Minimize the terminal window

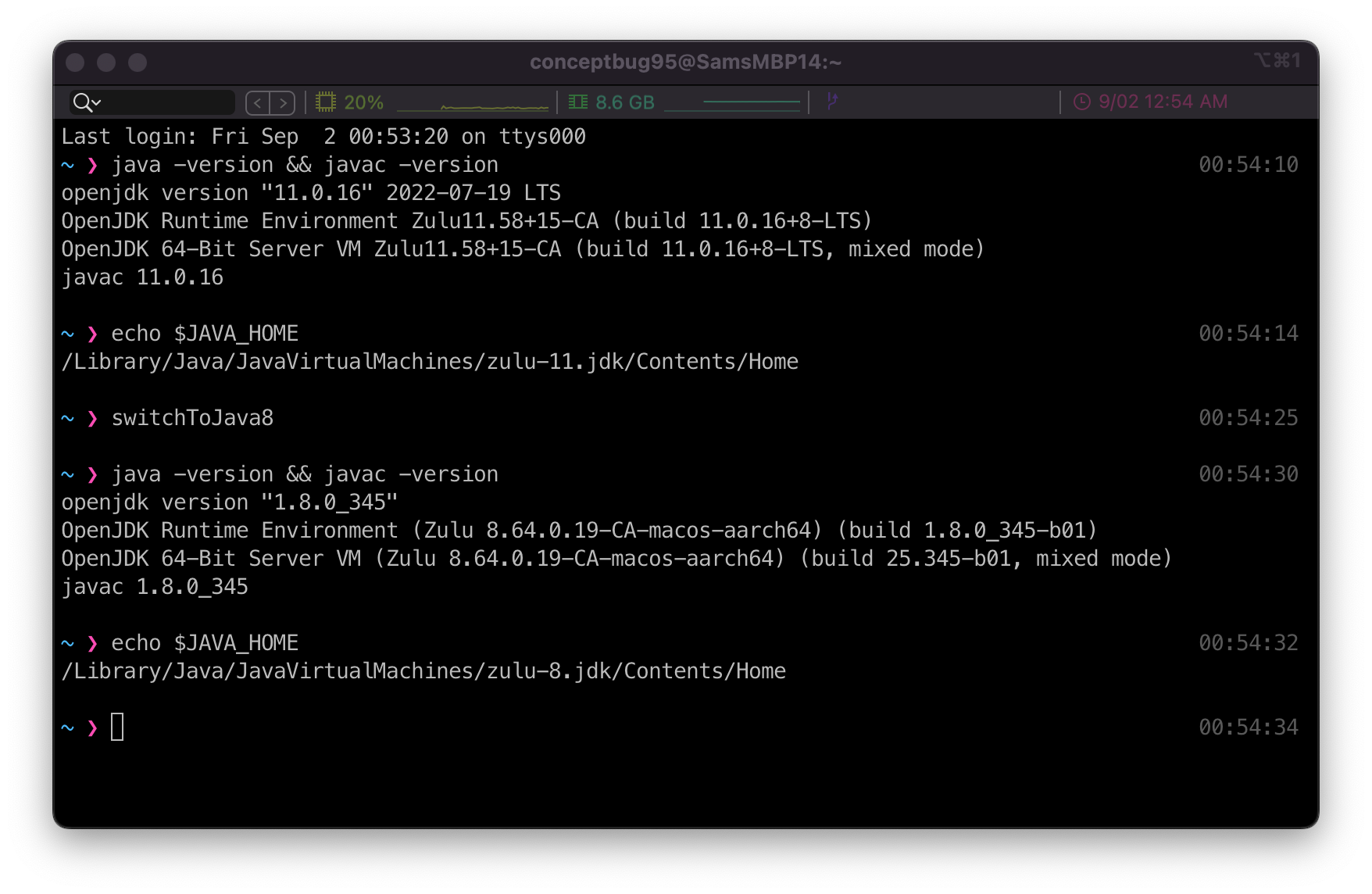point(106,63)
